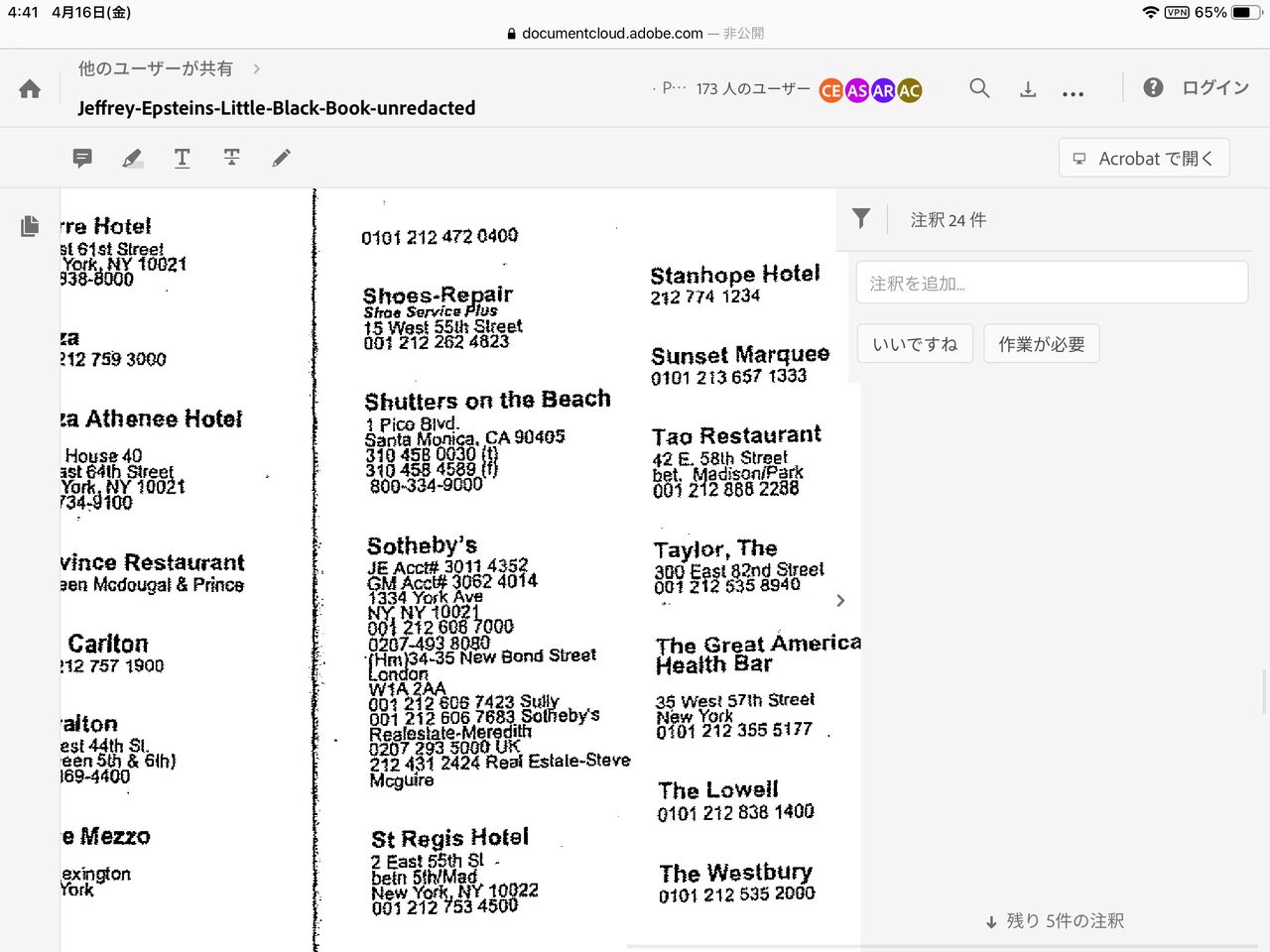This screenshot has width=1270, height=952.
Task: Click the Santa Monica, CA 90405 address line
Action: tap(464, 438)
